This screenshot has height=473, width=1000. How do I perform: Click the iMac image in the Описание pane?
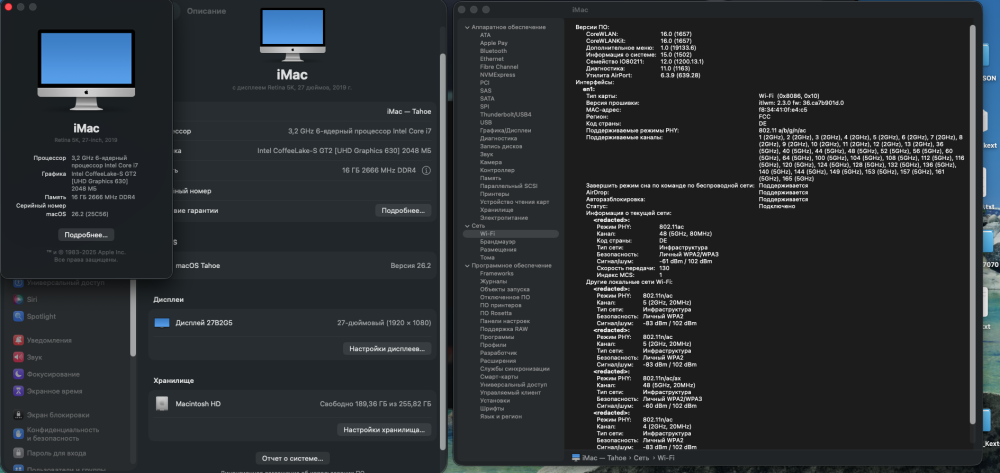(292, 34)
